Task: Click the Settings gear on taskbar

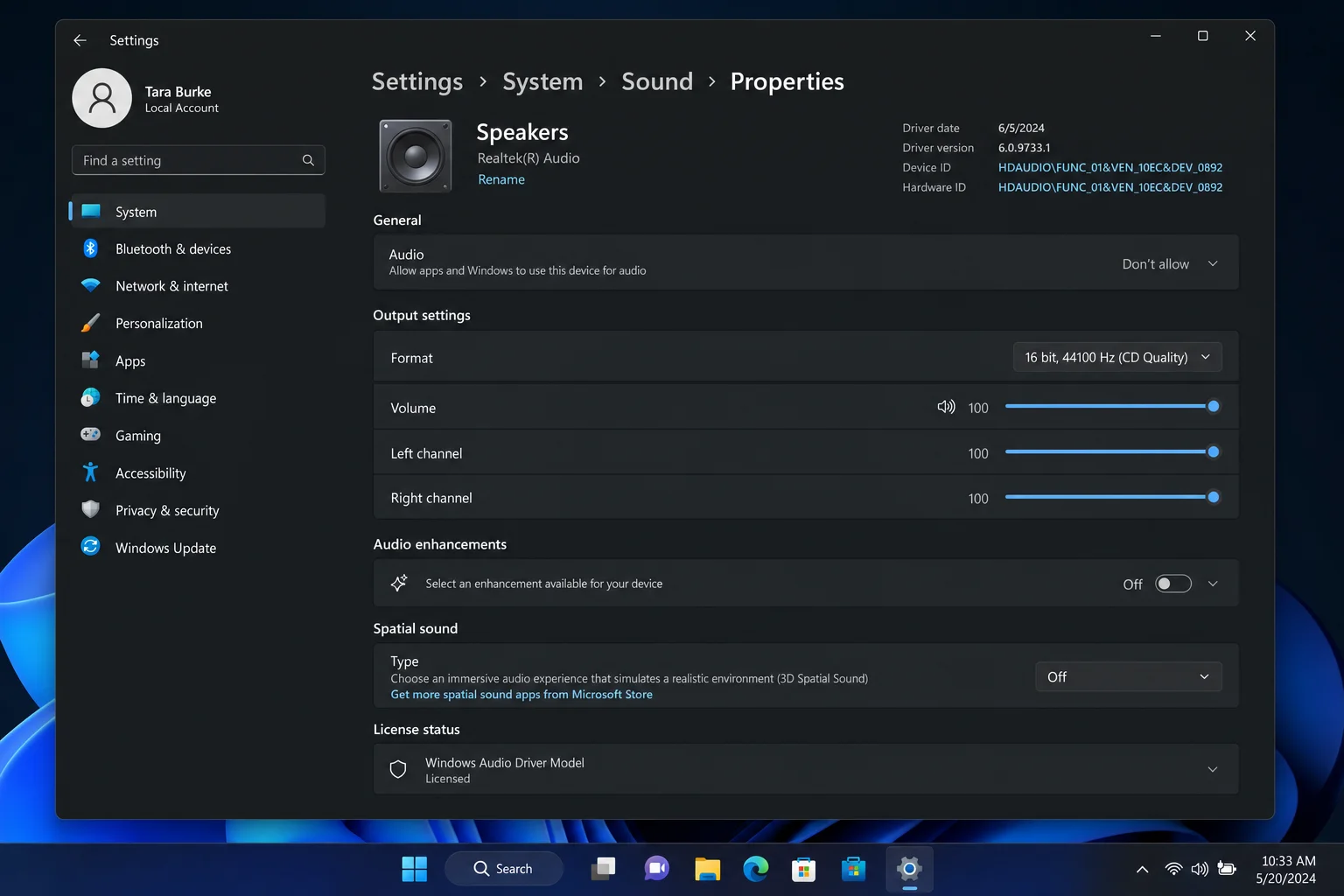Action: pyautogui.click(x=909, y=869)
